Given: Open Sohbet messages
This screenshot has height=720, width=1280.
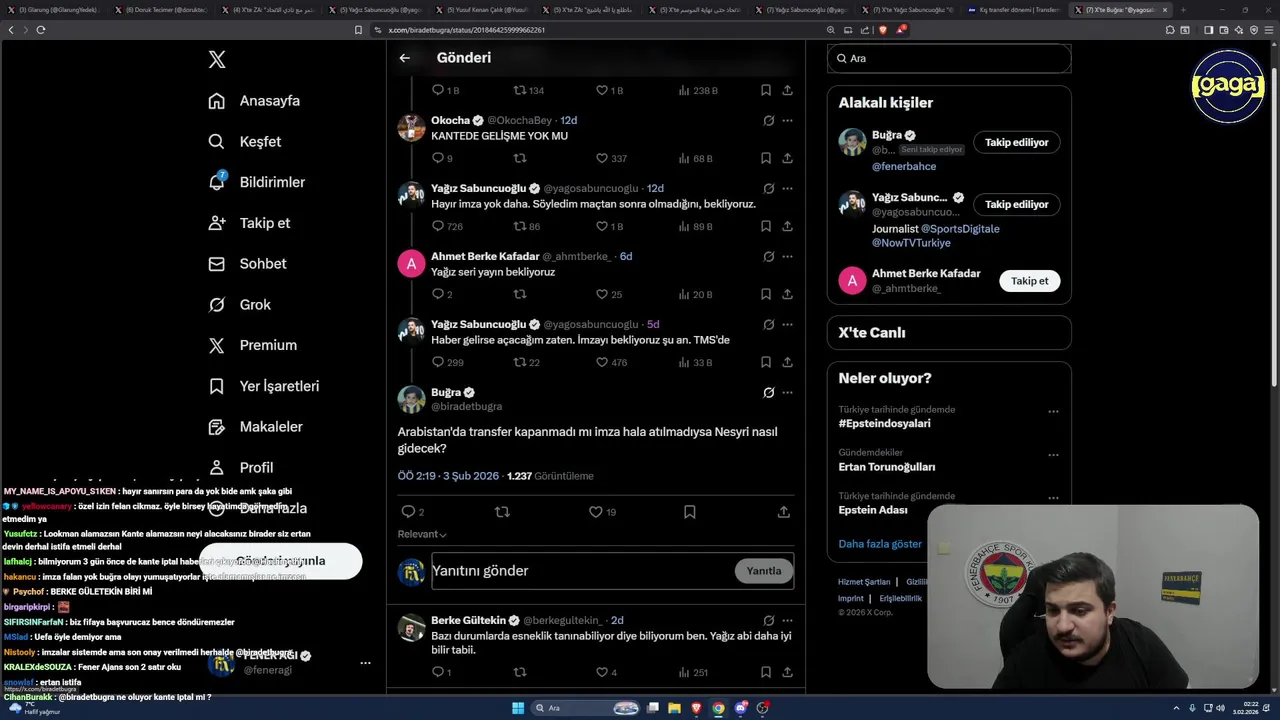Looking at the screenshot, I should coord(247,264).
